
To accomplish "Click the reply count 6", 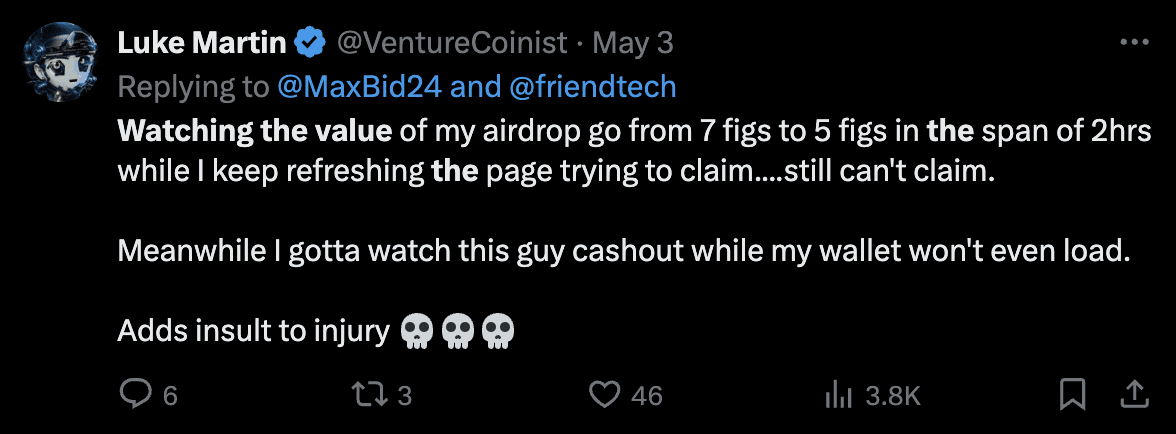I will tap(170, 396).
